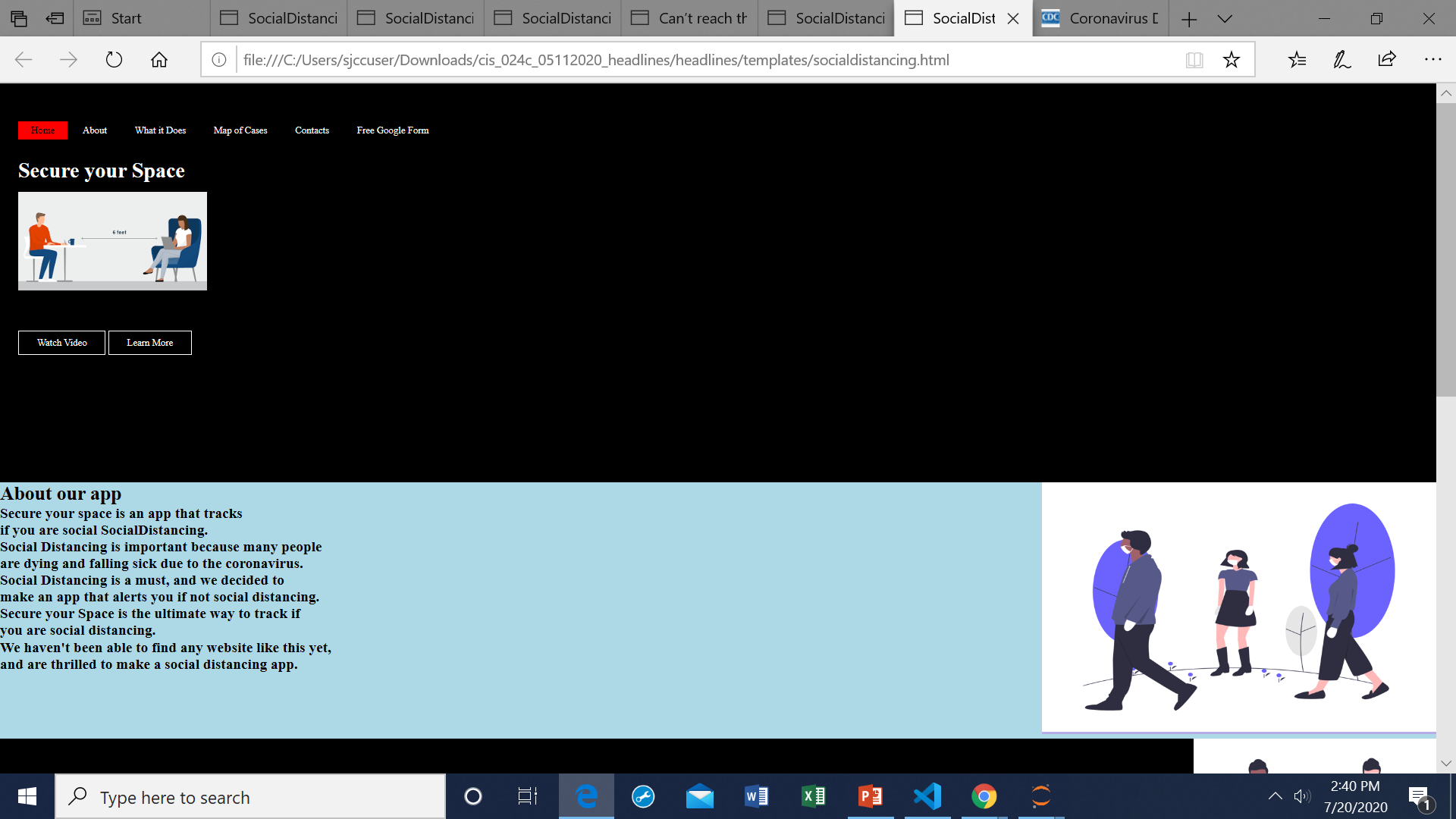The height and width of the screenshot is (819, 1456).
Task: Click the Set tabs aside icon
Action: click(x=55, y=18)
